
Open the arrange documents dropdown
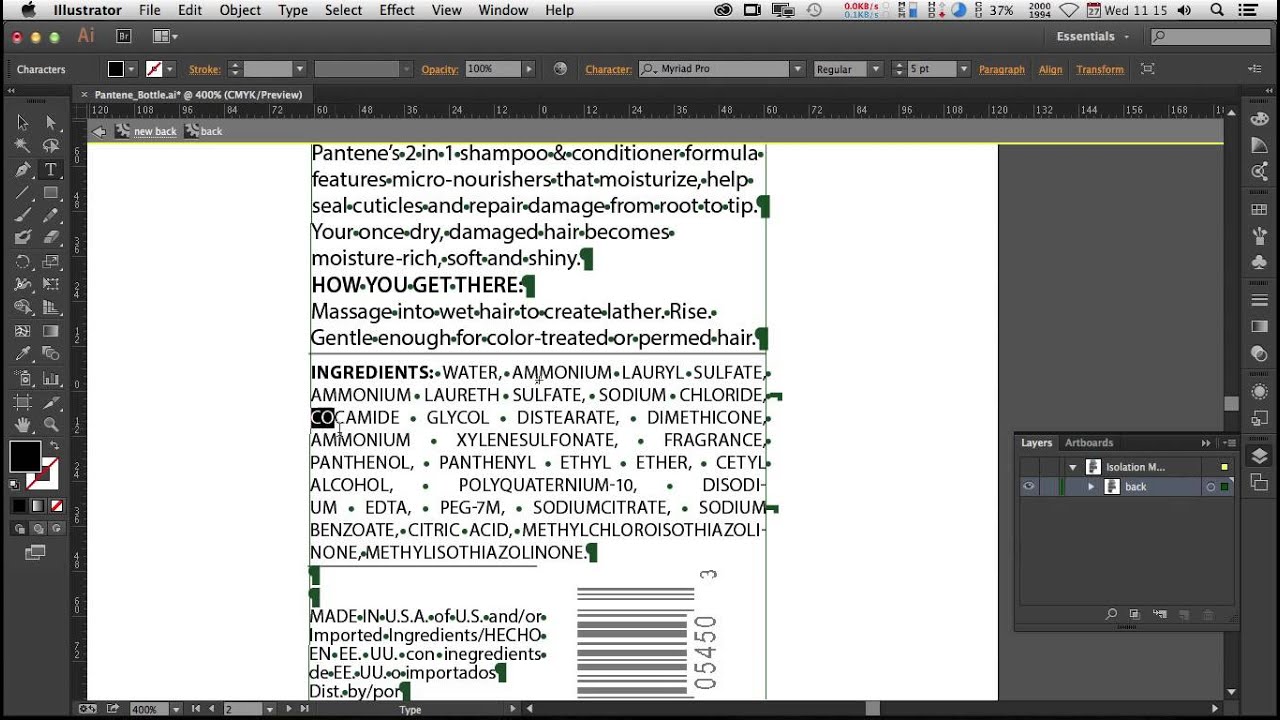(165, 36)
